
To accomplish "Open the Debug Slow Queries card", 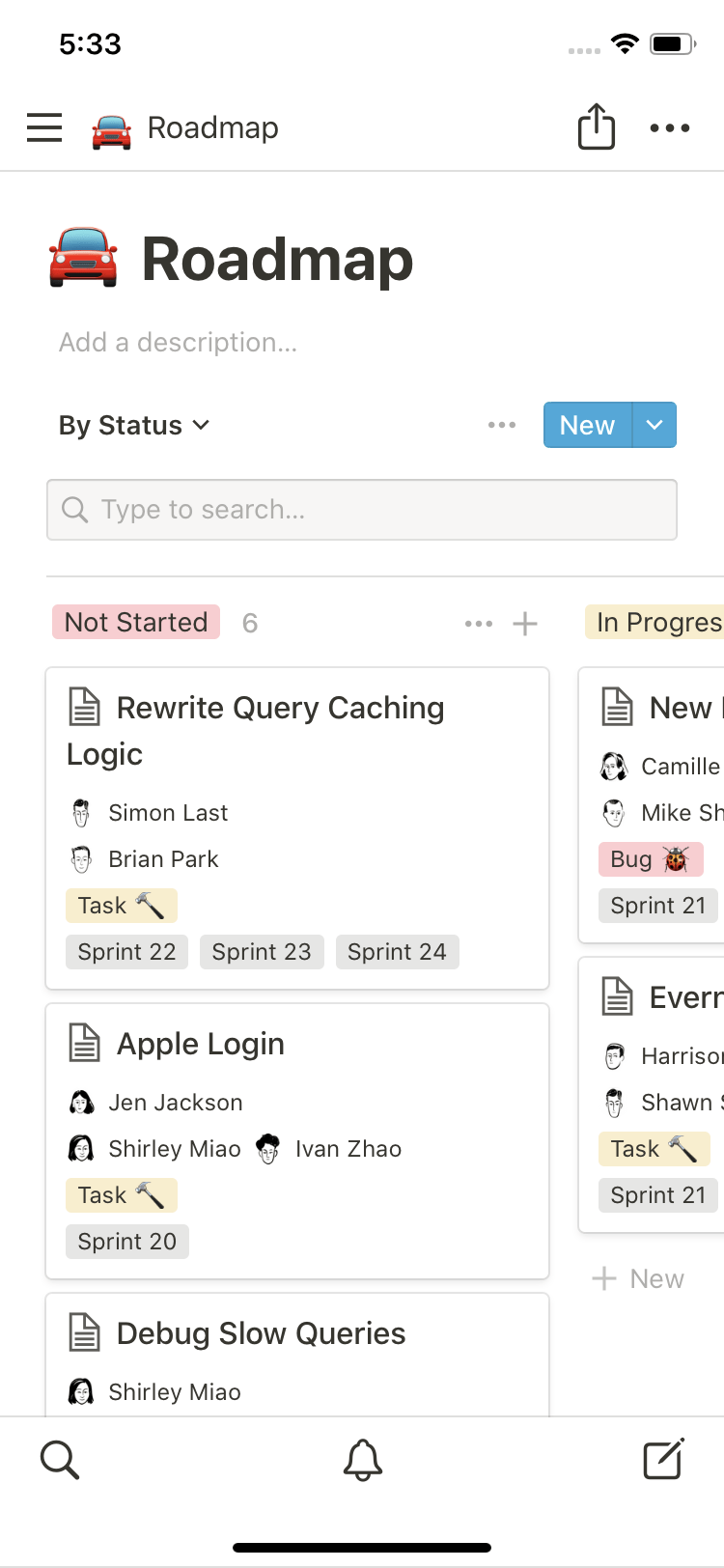I will [x=261, y=1333].
